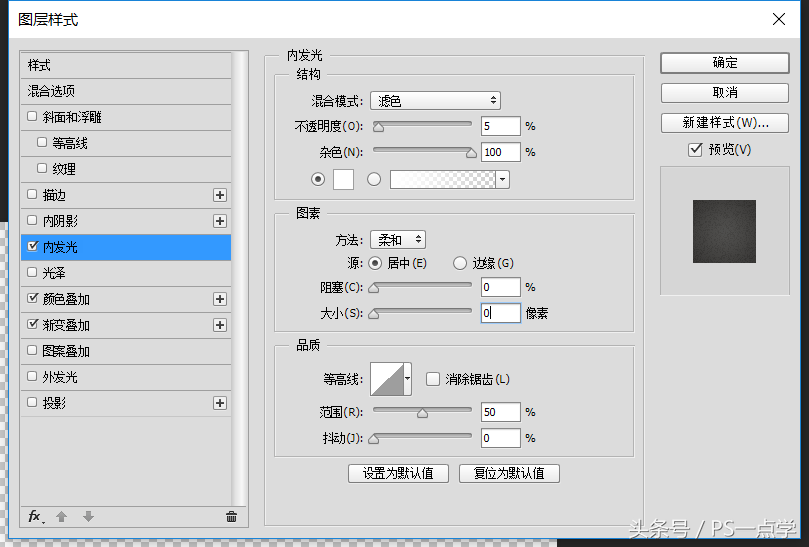This screenshot has height=547, width=809.
Task: Open the fx add-style menu
Action: (36, 517)
